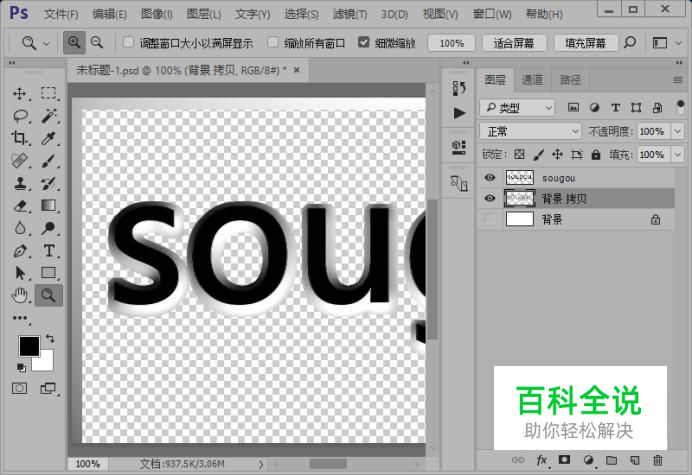
Task: Open the Layers panel menu
Action: pyautogui.click(x=678, y=80)
